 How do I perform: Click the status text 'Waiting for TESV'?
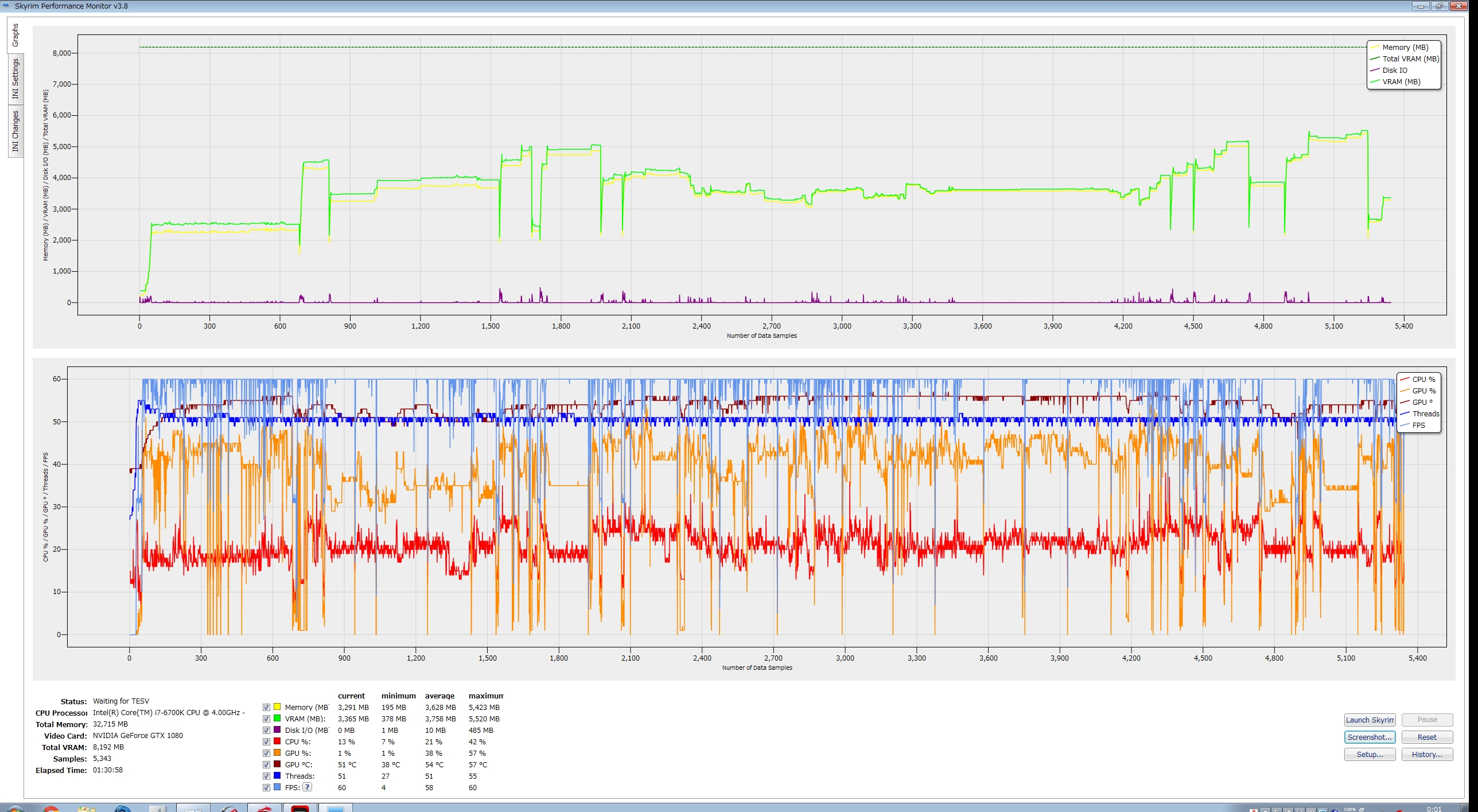121,701
